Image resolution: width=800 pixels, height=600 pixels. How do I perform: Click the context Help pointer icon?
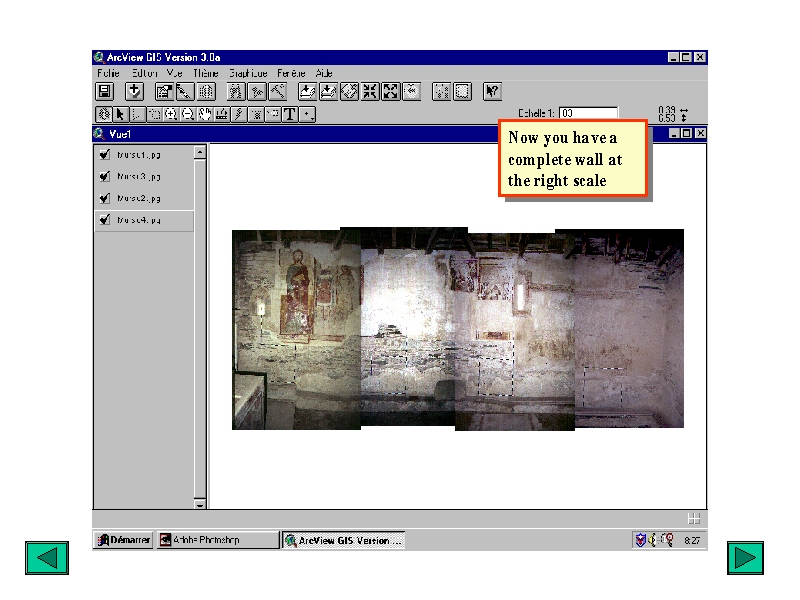[x=492, y=92]
